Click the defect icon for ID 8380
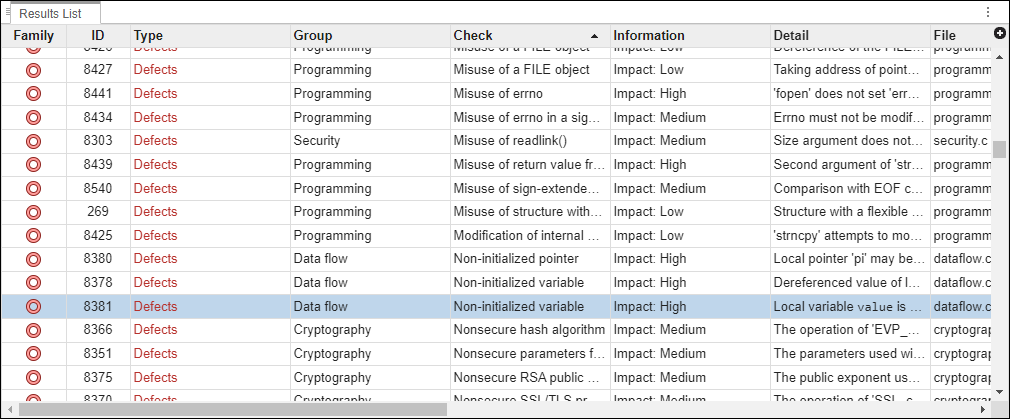This screenshot has height=419, width=1010. coord(33,259)
